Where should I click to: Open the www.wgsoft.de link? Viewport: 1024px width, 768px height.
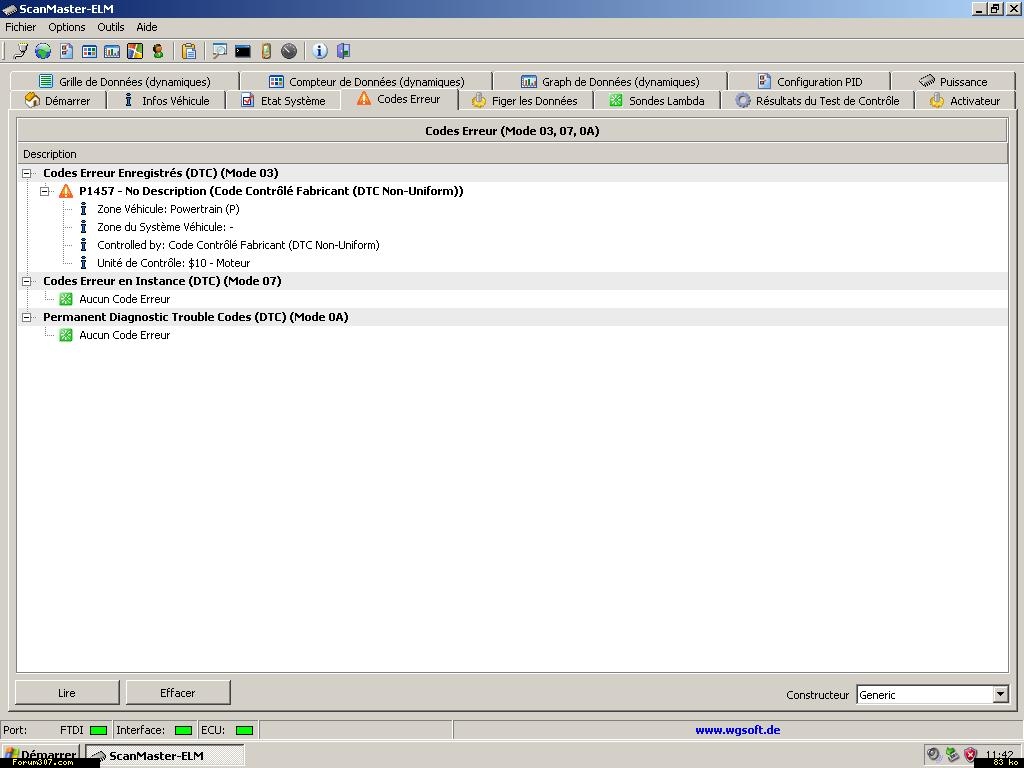coord(737,730)
